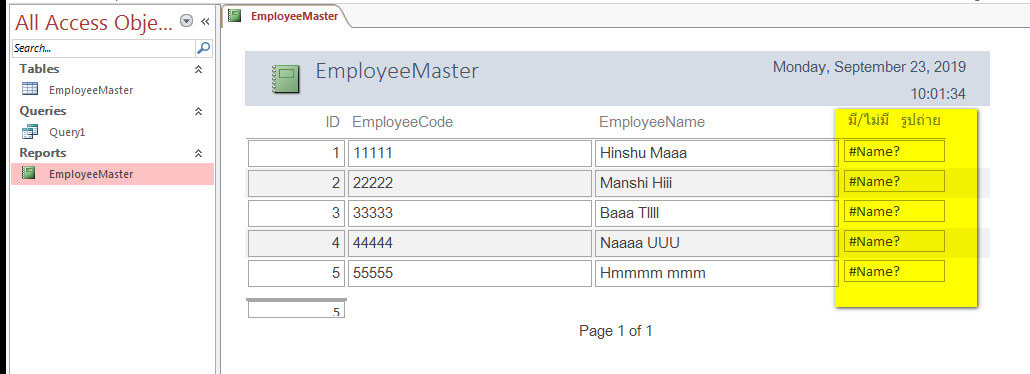Click the green notebook icon on the EmployeeMaster tab
The width and height of the screenshot is (1030, 374).
coord(235,15)
